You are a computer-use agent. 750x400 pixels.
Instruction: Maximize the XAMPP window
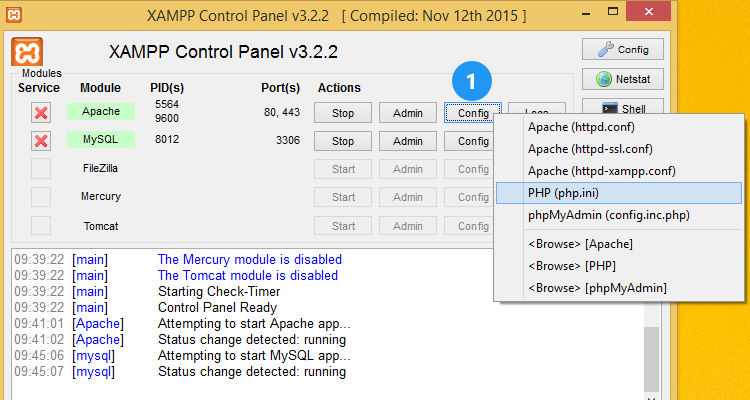coord(612,11)
